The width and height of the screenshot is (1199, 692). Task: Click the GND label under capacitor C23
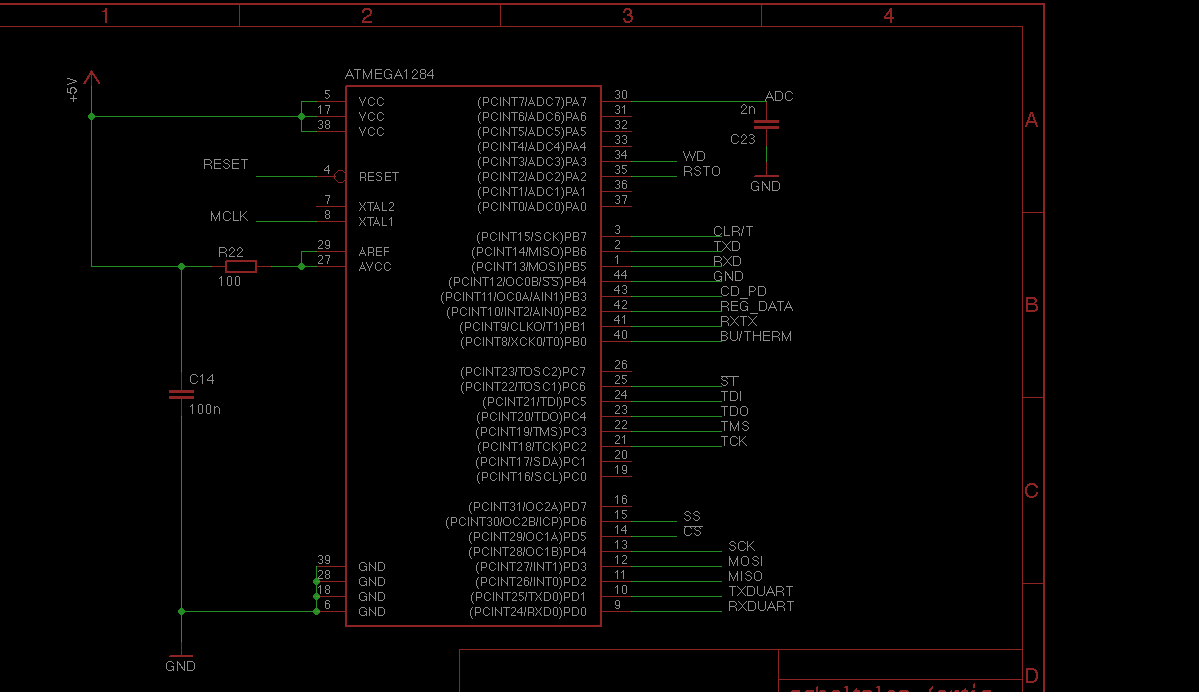tap(765, 186)
